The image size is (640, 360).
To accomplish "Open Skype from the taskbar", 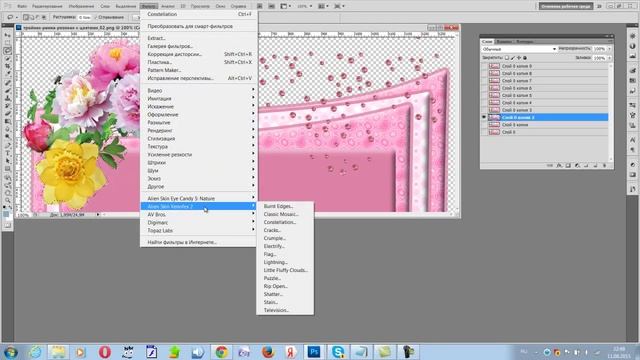I will pos(338,351).
